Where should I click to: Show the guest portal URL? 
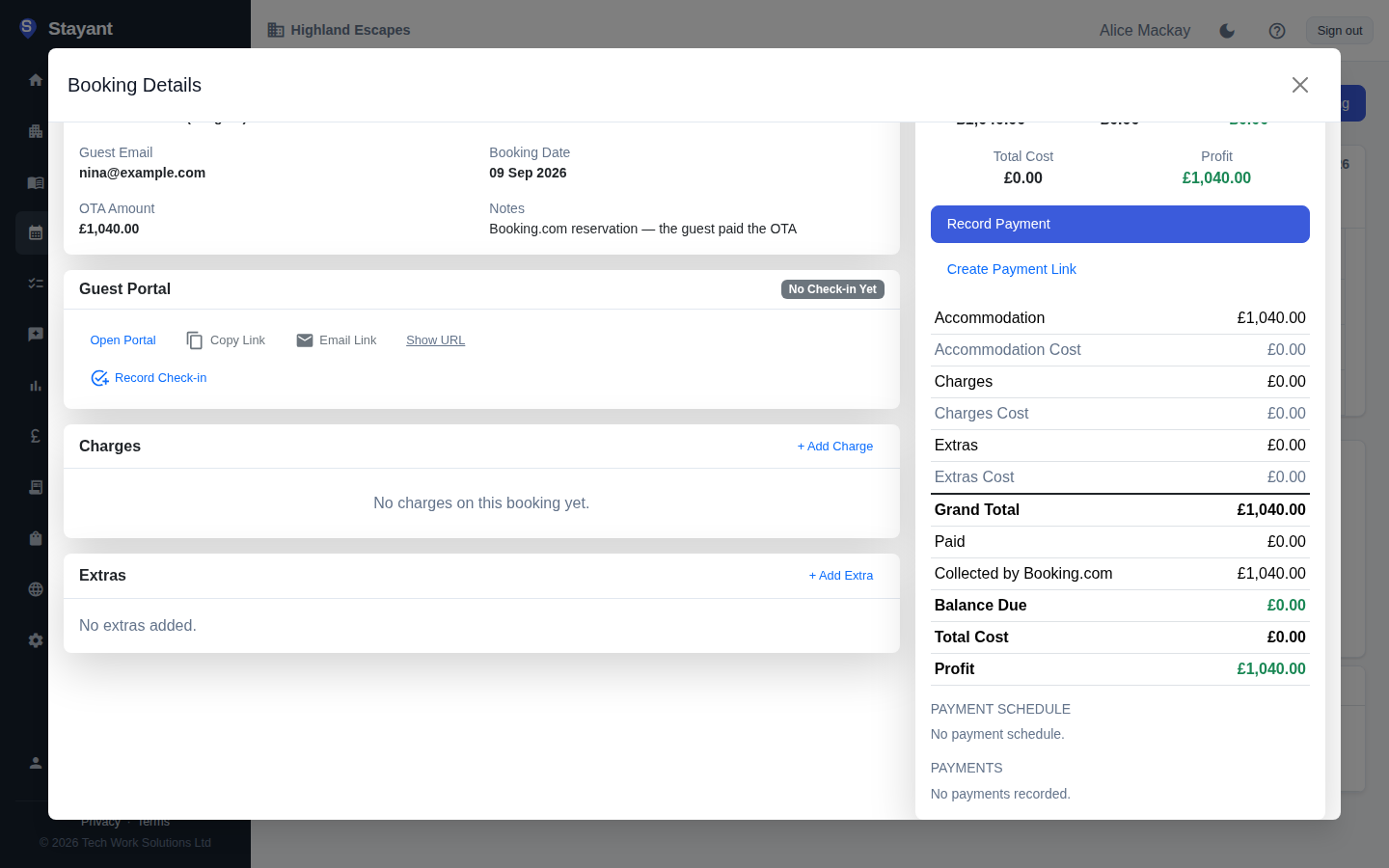tap(435, 340)
